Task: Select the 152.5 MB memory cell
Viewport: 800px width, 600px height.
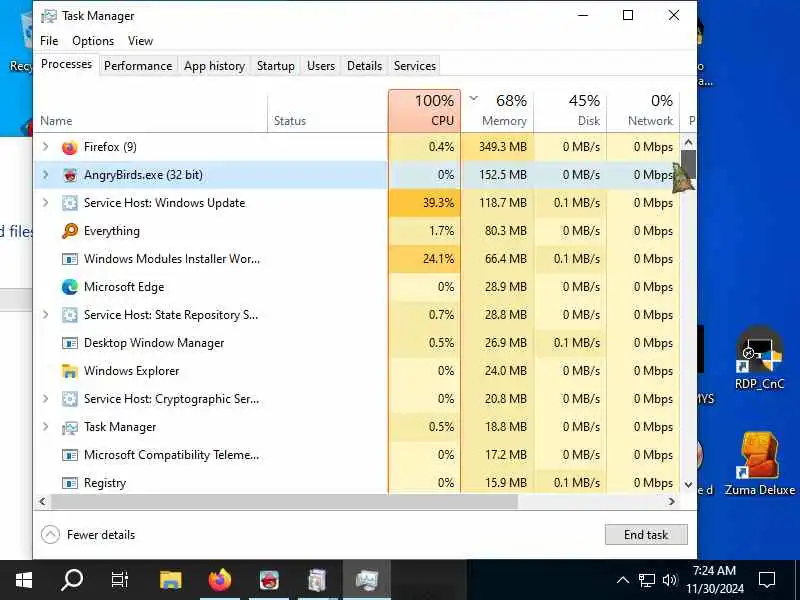Action: point(497,175)
